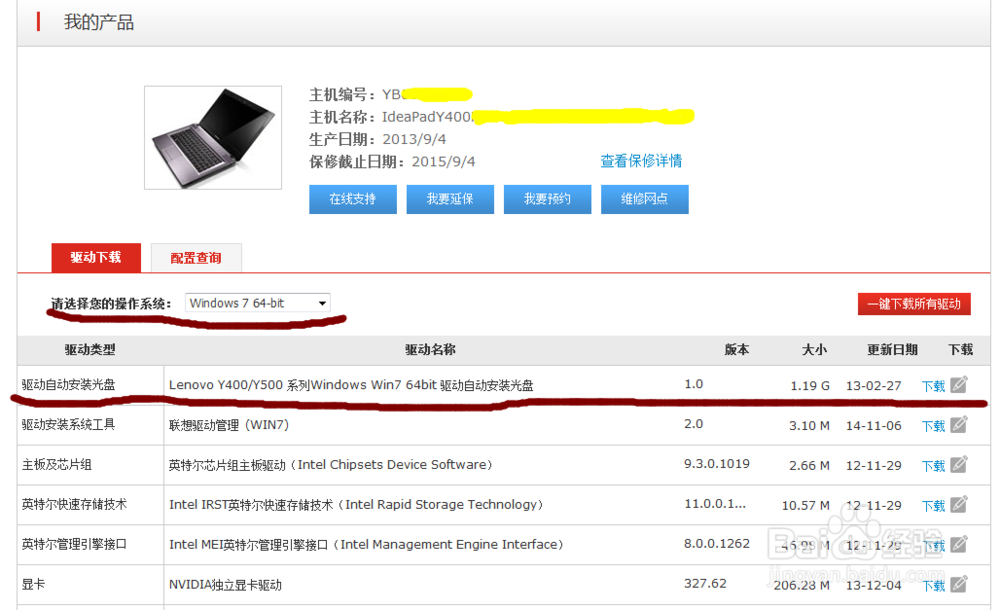Click the size value 1.19 G
Screen dimensions: 1000x610
pos(810,385)
